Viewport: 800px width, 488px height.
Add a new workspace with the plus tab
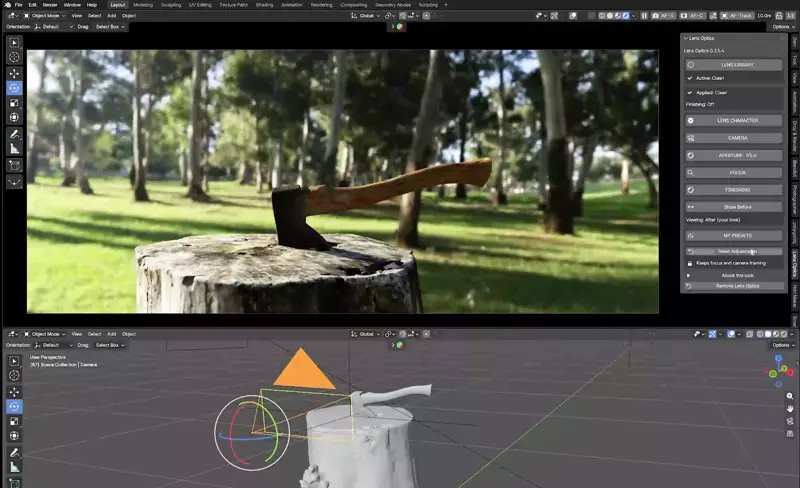[446, 5]
